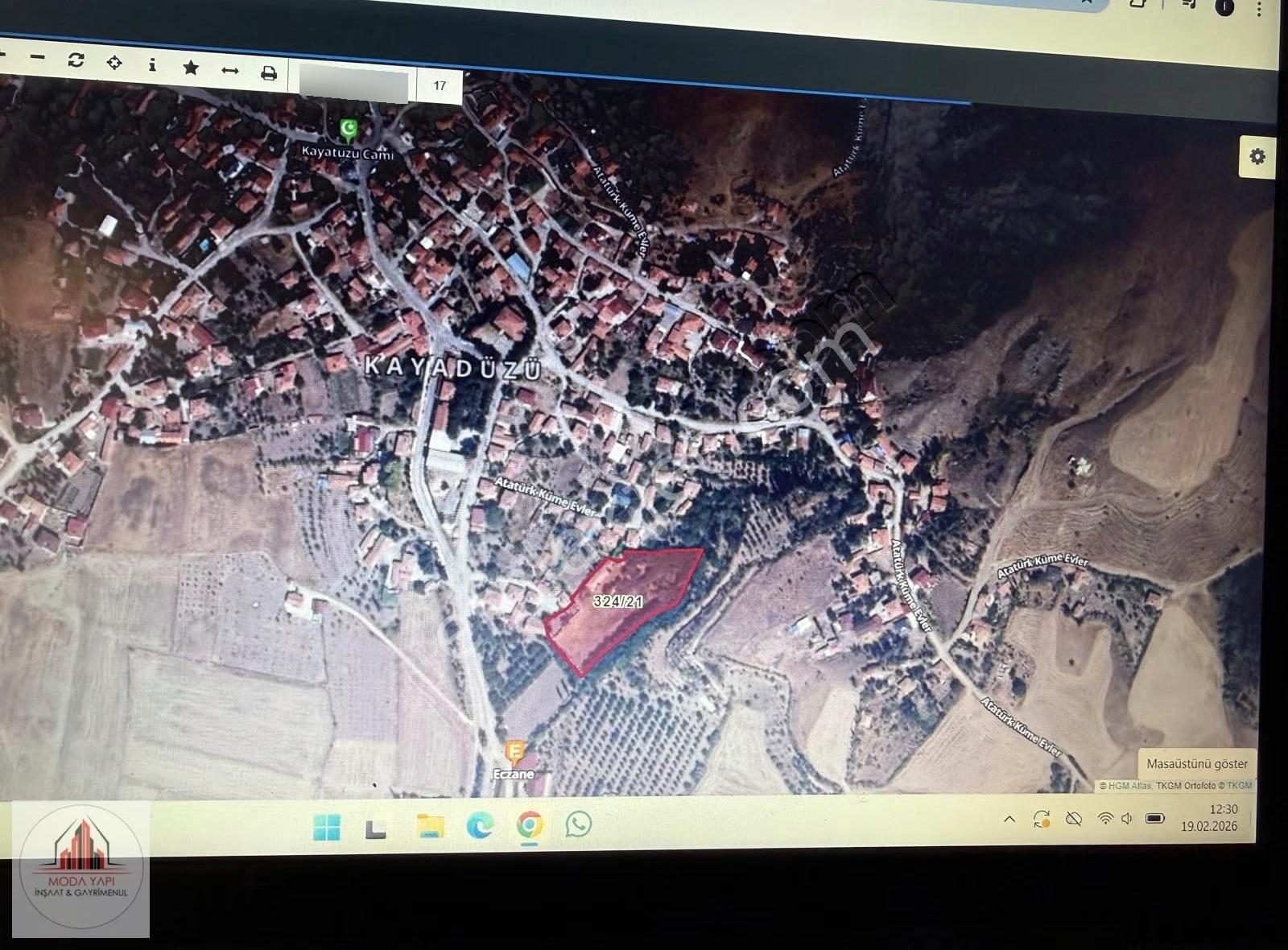Click the crossed-out cloud sync tray icon
The height and width of the screenshot is (950, 1288).
[x=1074, y=820]
